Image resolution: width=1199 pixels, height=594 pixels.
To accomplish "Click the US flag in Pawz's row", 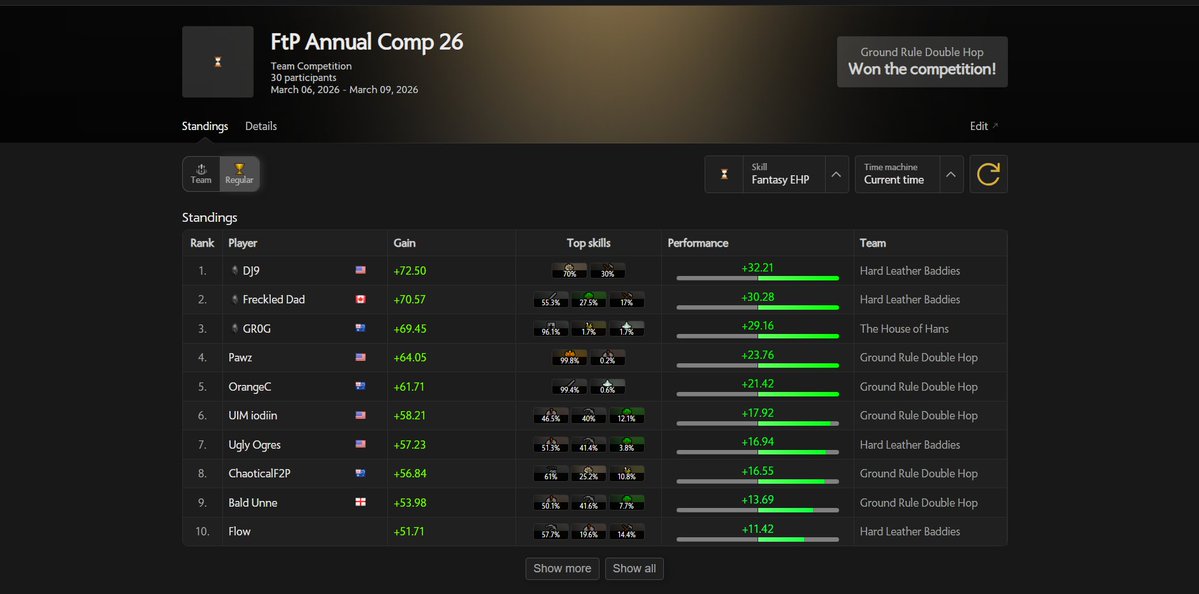I will click(360, 358).
